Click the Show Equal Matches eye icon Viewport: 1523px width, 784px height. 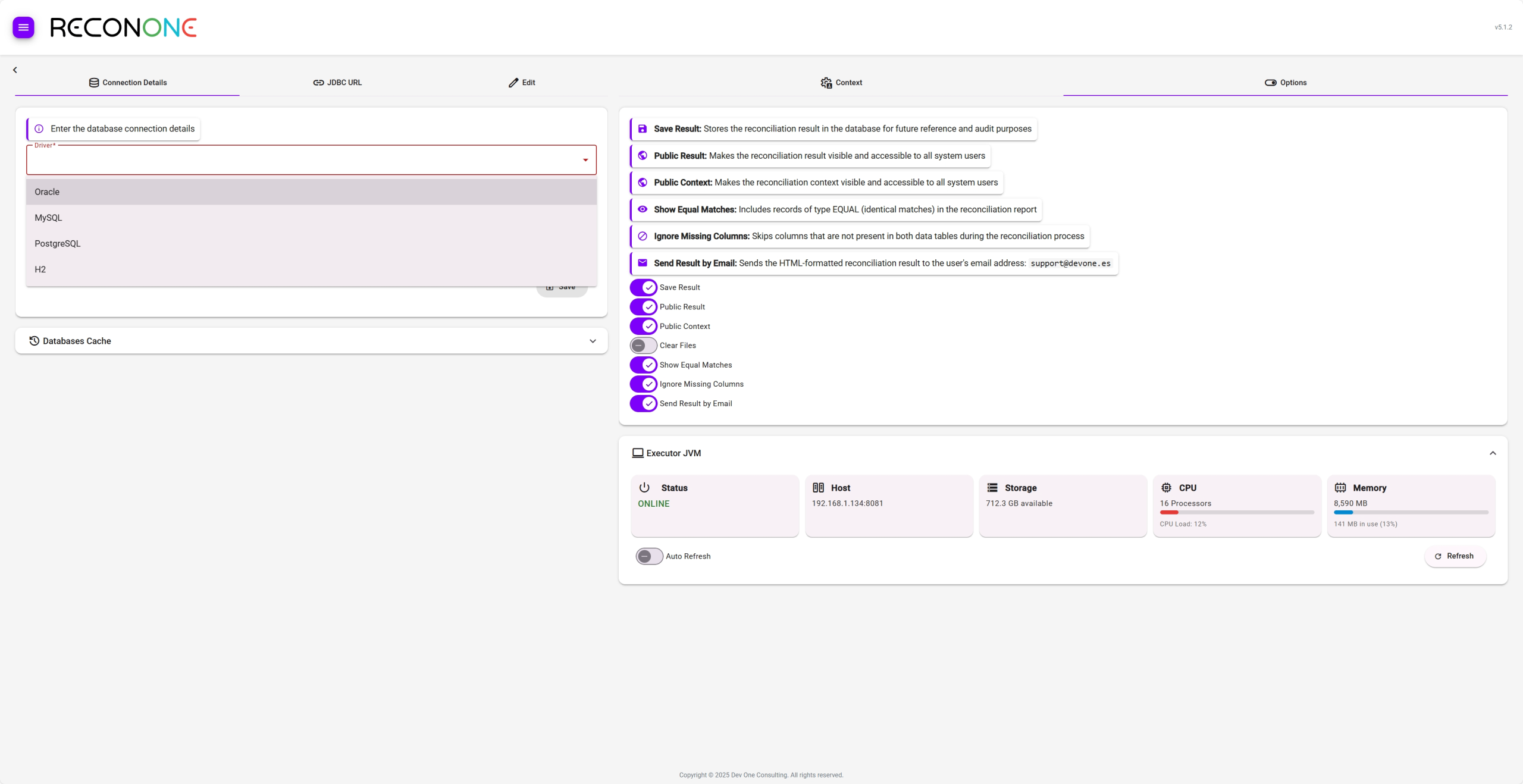click(x=643, y=209)
